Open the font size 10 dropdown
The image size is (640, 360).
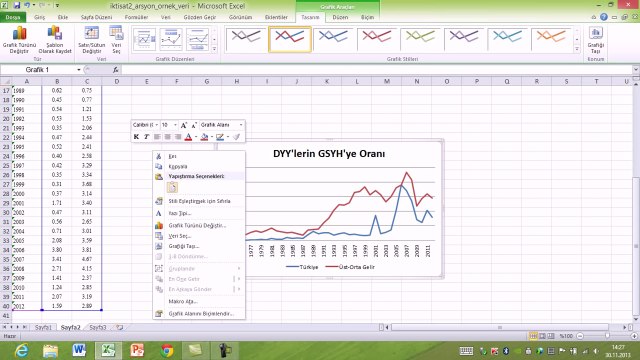pos(175,125)
